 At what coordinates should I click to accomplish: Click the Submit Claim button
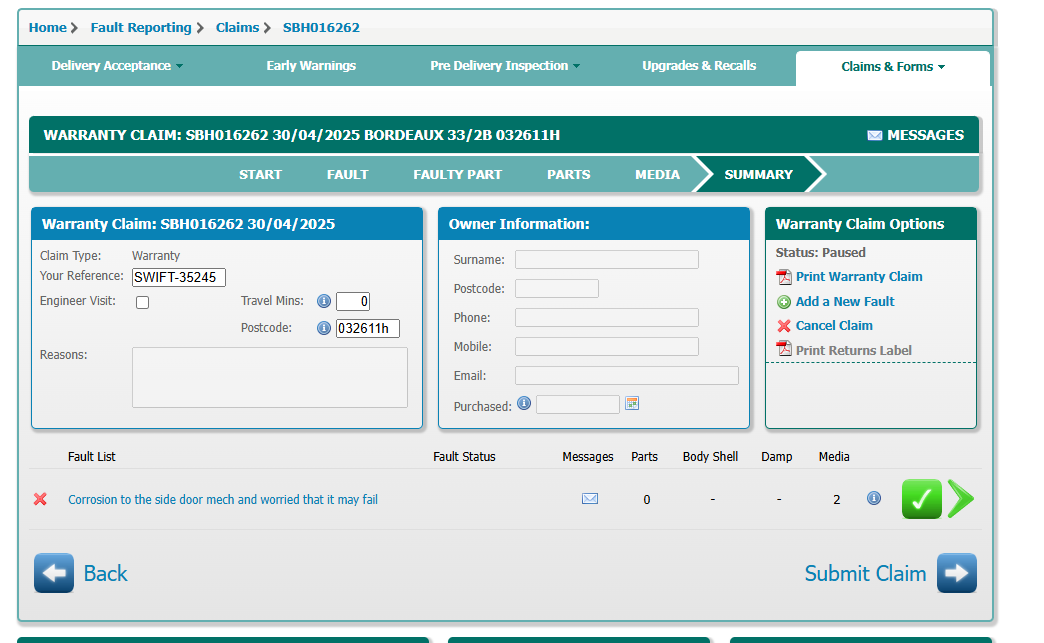coord(890,573)
